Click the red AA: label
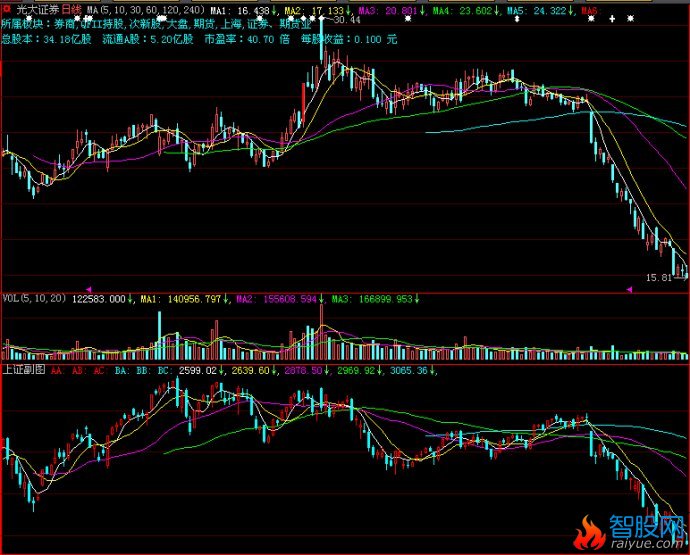Image resolution: width=690 pixels, height=555 pixels. pyautogui.click(x=56, y=371)
